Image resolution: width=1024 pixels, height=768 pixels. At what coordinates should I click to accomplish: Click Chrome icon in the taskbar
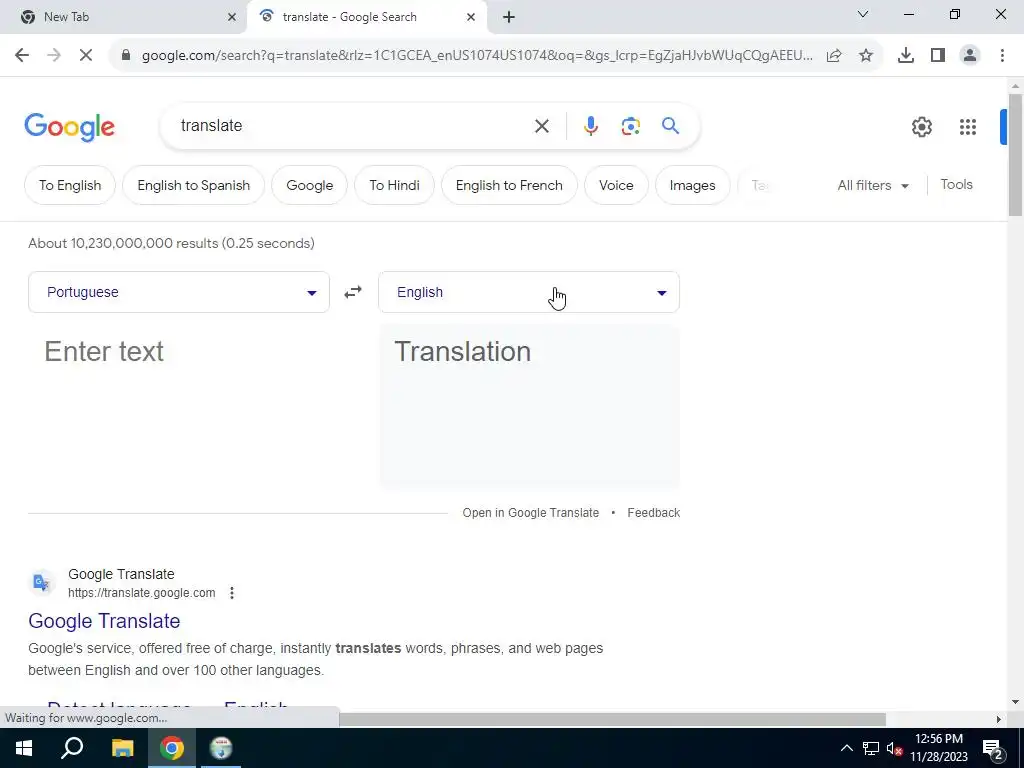coord(172,748)
